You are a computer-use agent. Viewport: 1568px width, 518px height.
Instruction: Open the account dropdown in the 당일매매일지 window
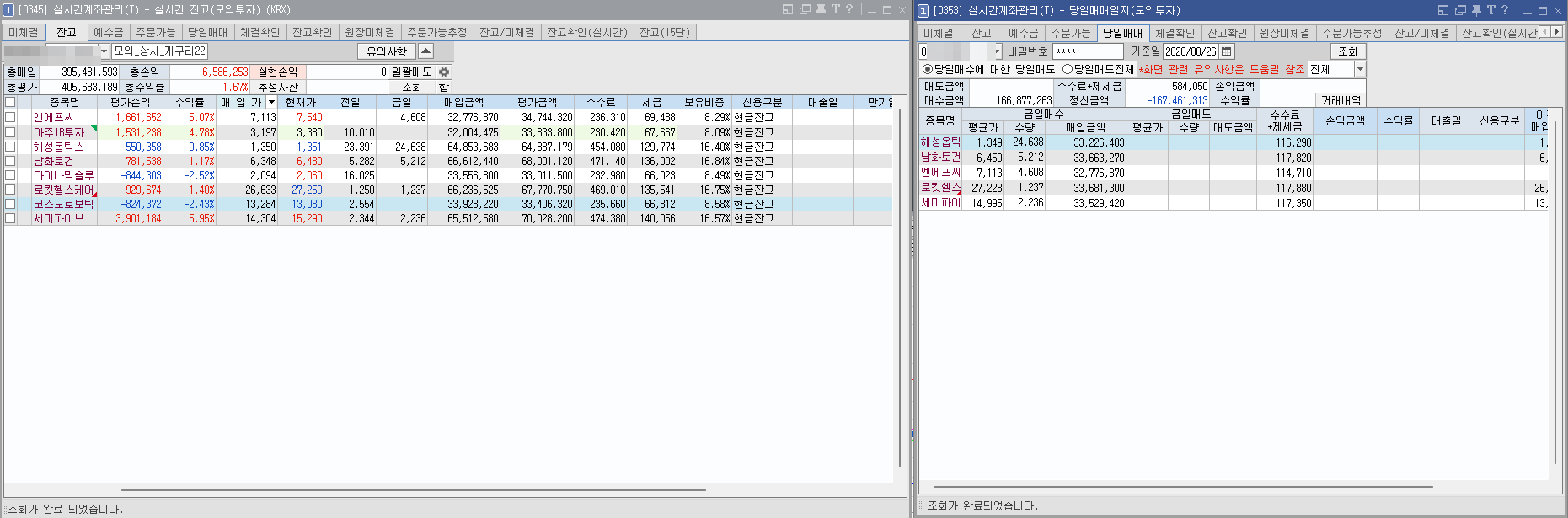(x=998, y=51)
